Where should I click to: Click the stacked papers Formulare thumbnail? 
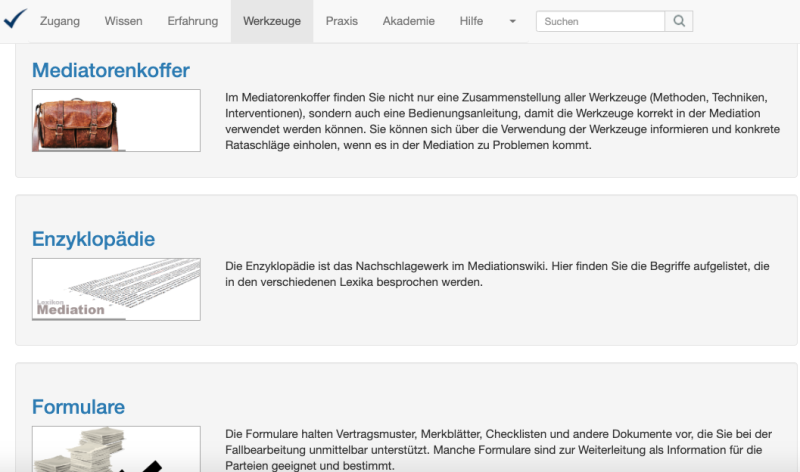pyautogui.click(x=116, y=450)
